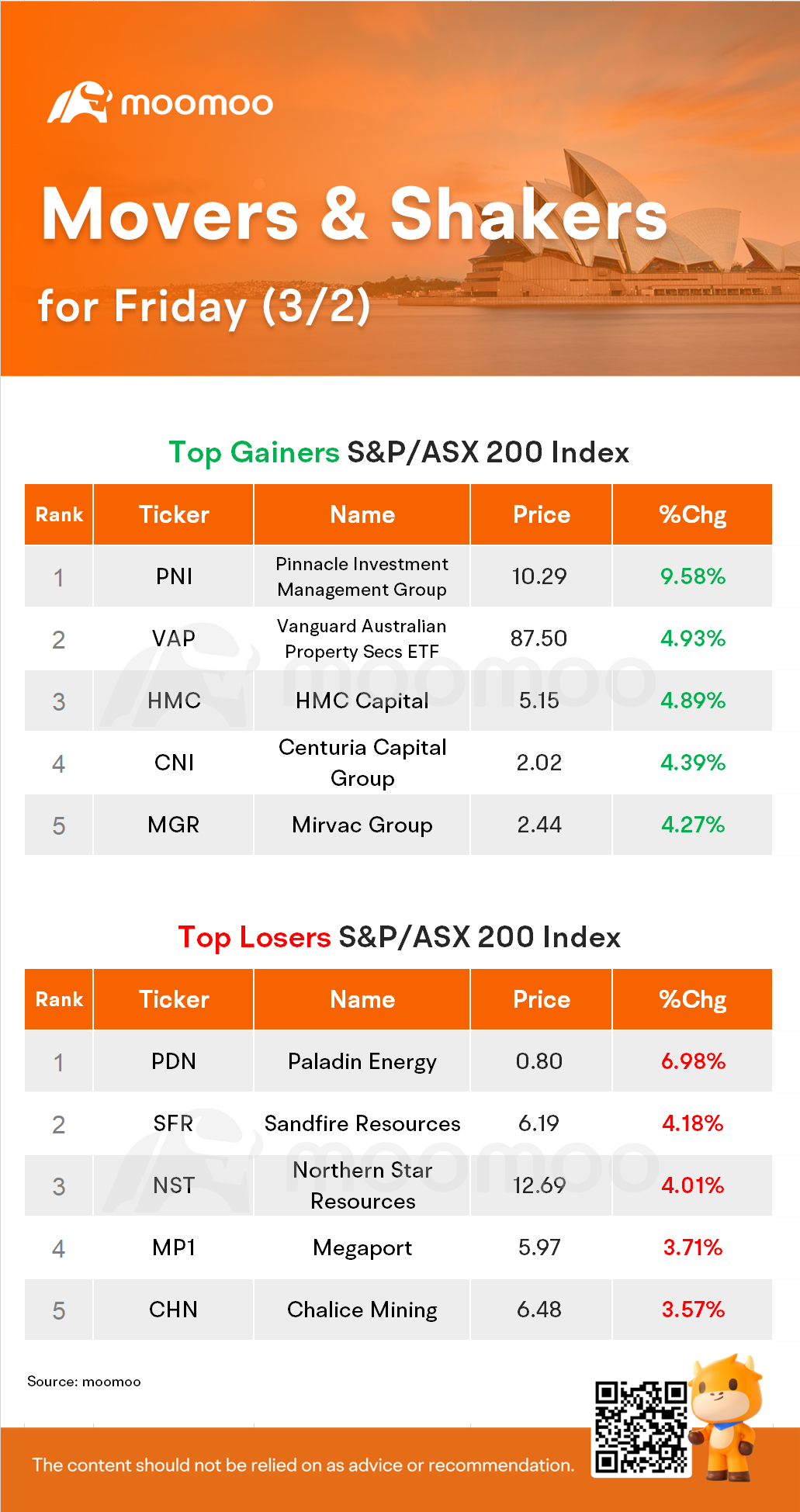Click the Source: moomoo text
This screenshot has width=800, height=1512.
coord(84,1382)
